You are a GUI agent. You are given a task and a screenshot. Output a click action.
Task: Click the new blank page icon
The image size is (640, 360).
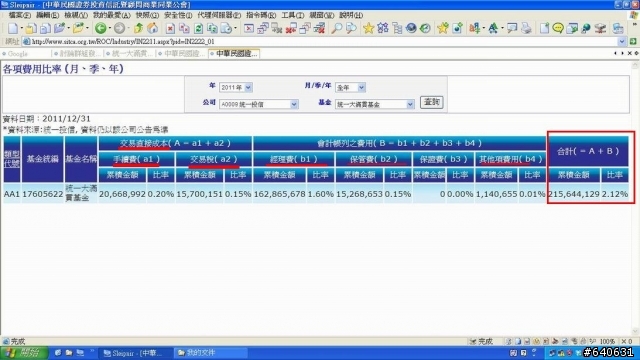point(13,28)
